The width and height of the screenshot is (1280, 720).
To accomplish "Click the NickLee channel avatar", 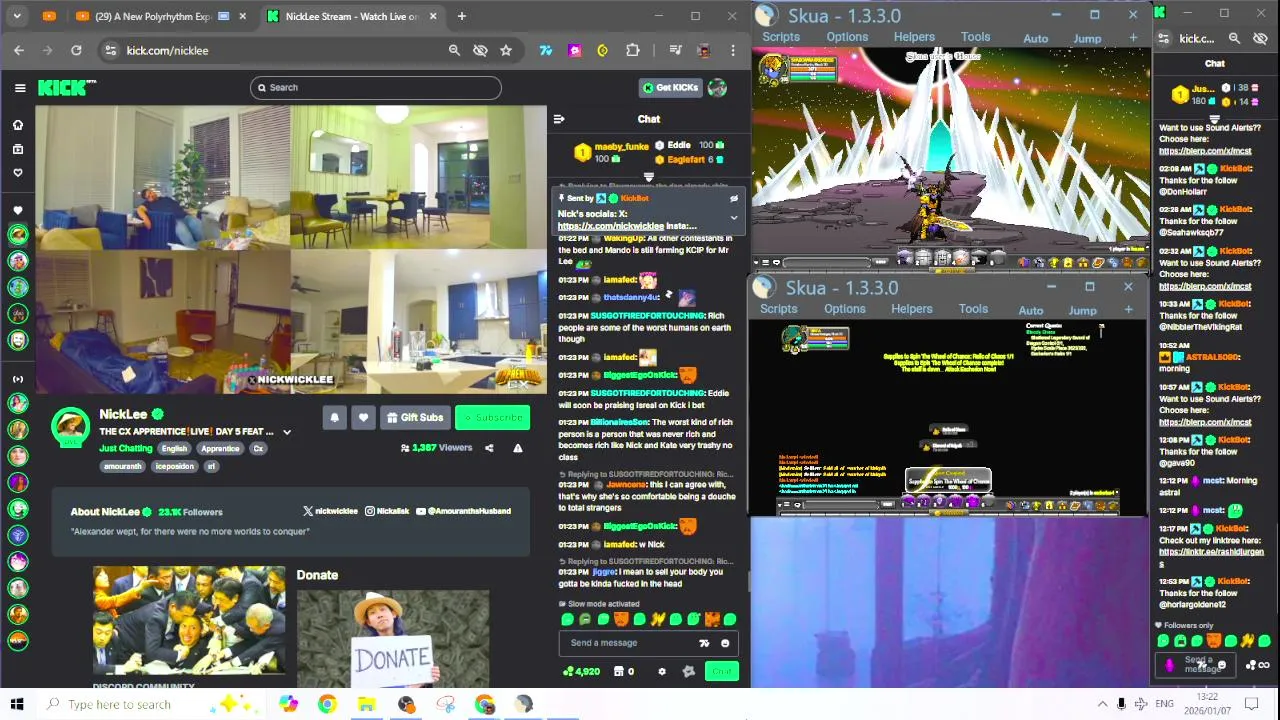I will click(x=70, y=427).
